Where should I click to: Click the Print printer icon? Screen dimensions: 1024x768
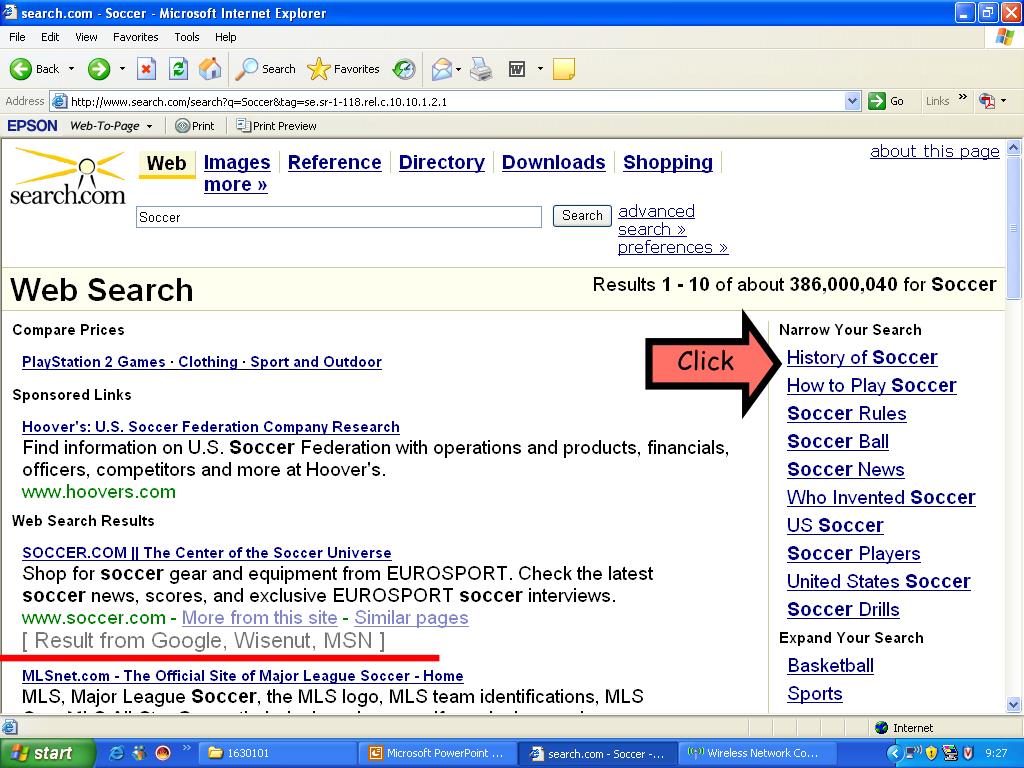pos(481,69)
